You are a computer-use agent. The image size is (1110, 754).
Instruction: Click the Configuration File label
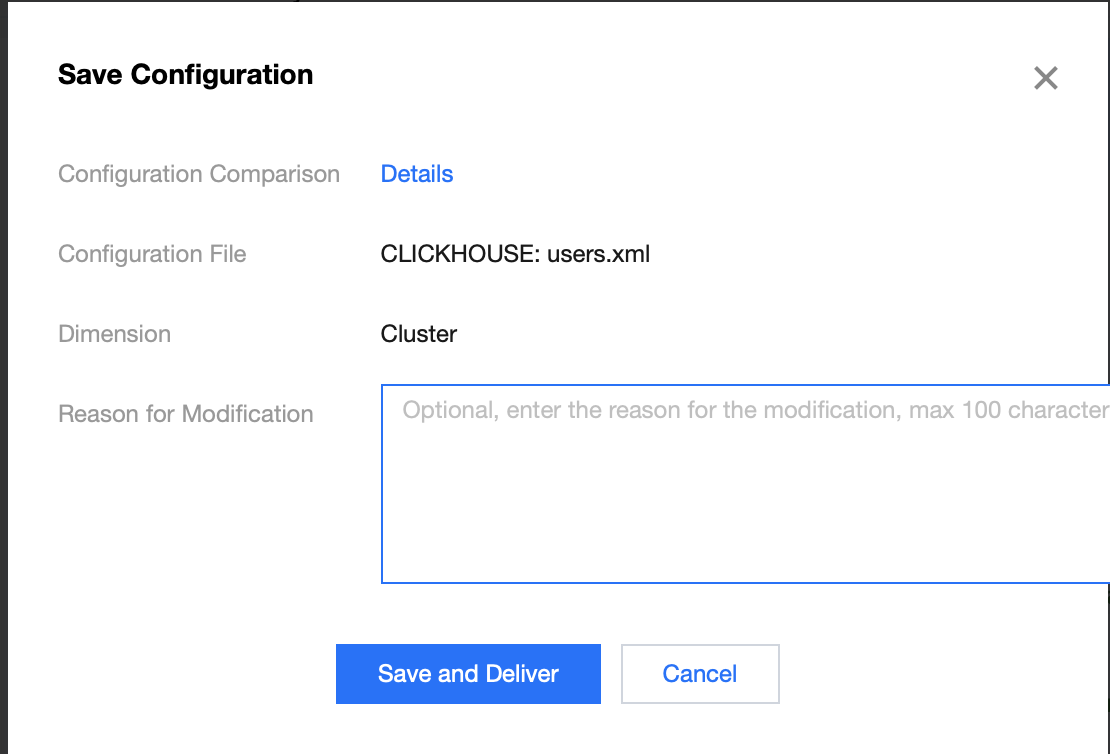pos(152,254)
